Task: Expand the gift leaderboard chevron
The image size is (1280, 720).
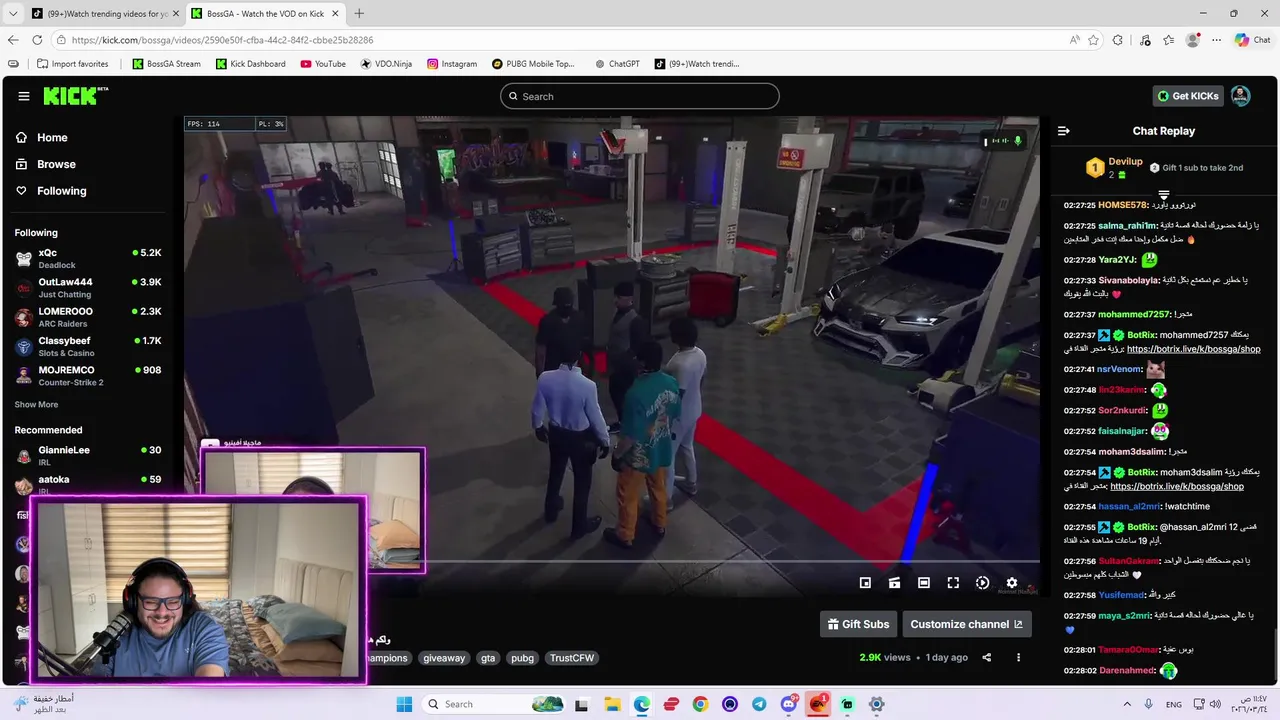Action: click(1164, 194)
